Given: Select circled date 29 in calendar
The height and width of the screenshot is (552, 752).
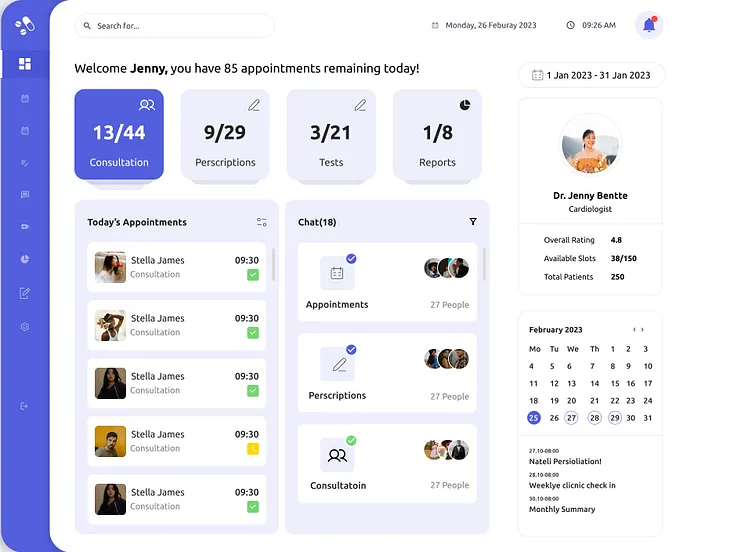Looking at the screenshot, I should [x=614, y=418].
